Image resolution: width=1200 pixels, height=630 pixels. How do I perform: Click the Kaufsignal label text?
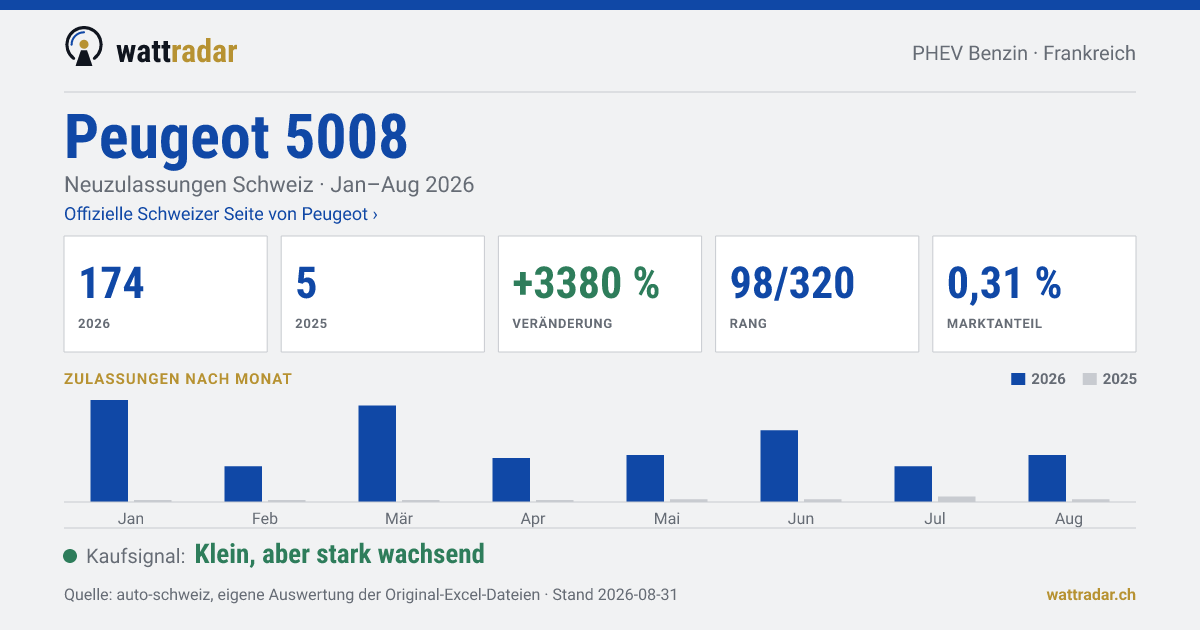136,556
